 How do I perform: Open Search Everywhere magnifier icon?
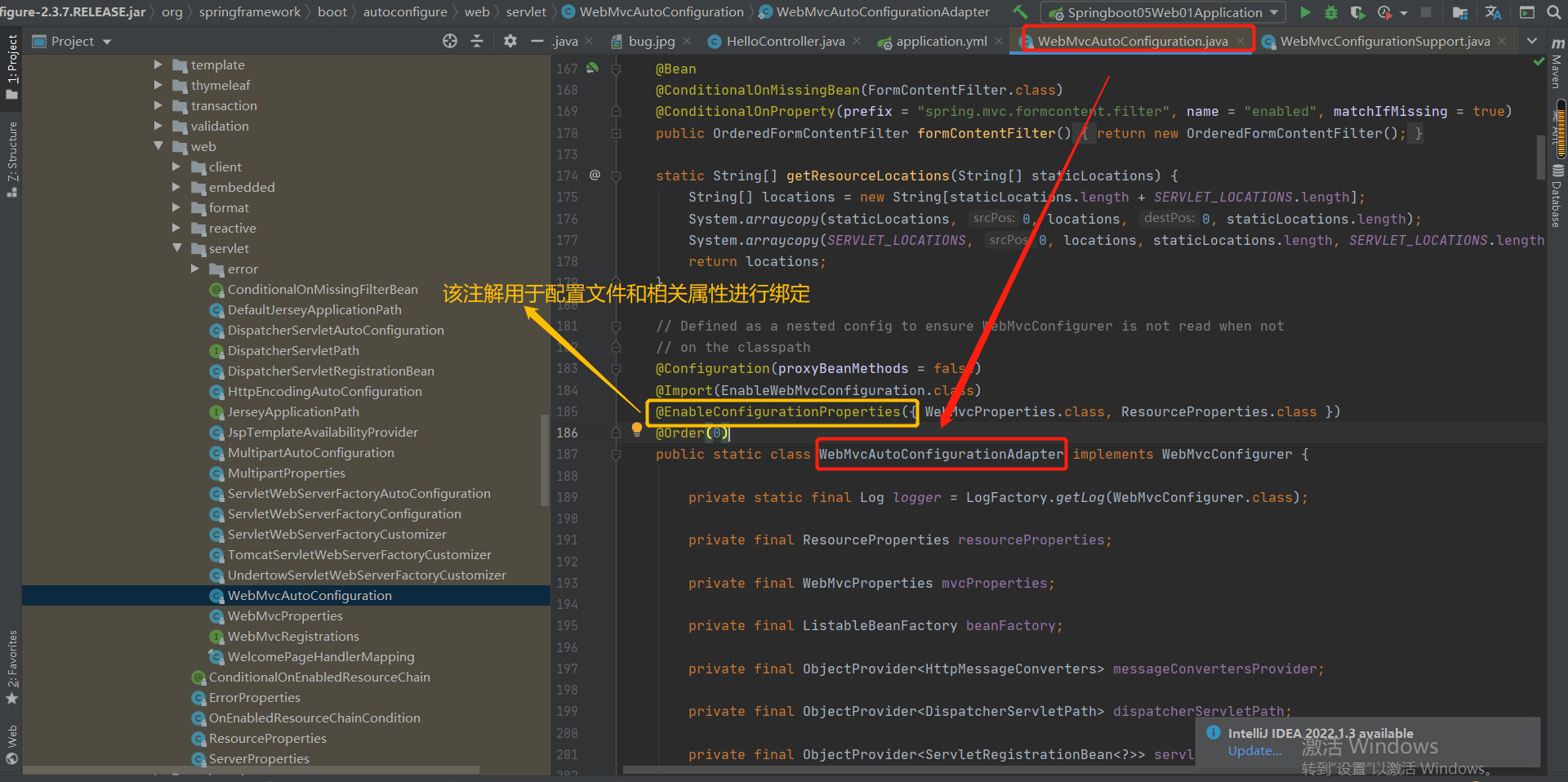coord(1554,12)
